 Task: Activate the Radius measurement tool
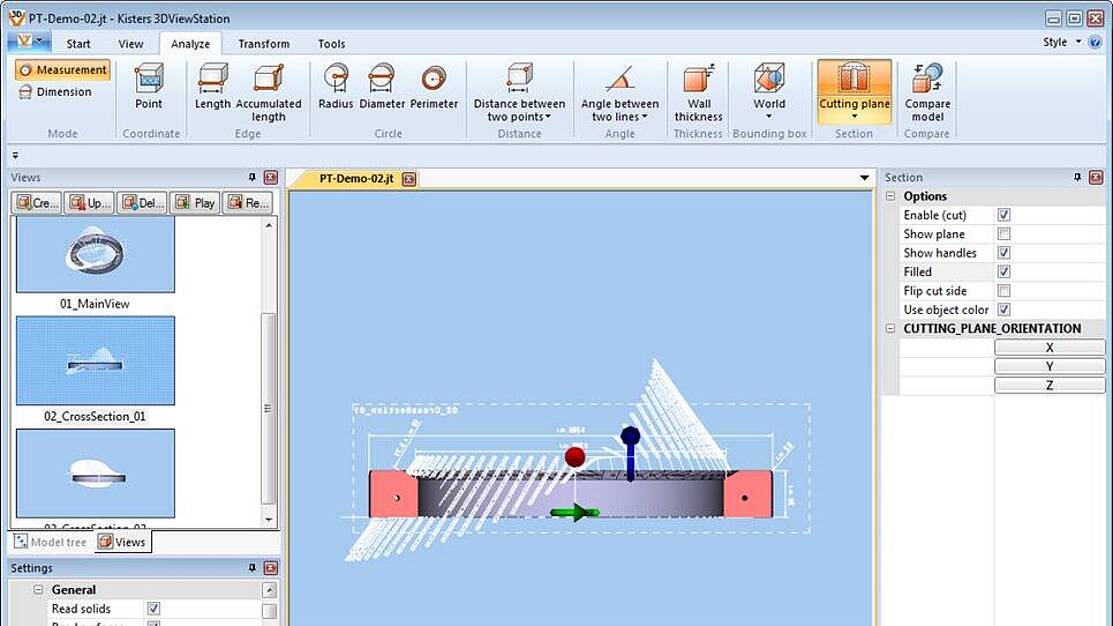tap(336, 86)
